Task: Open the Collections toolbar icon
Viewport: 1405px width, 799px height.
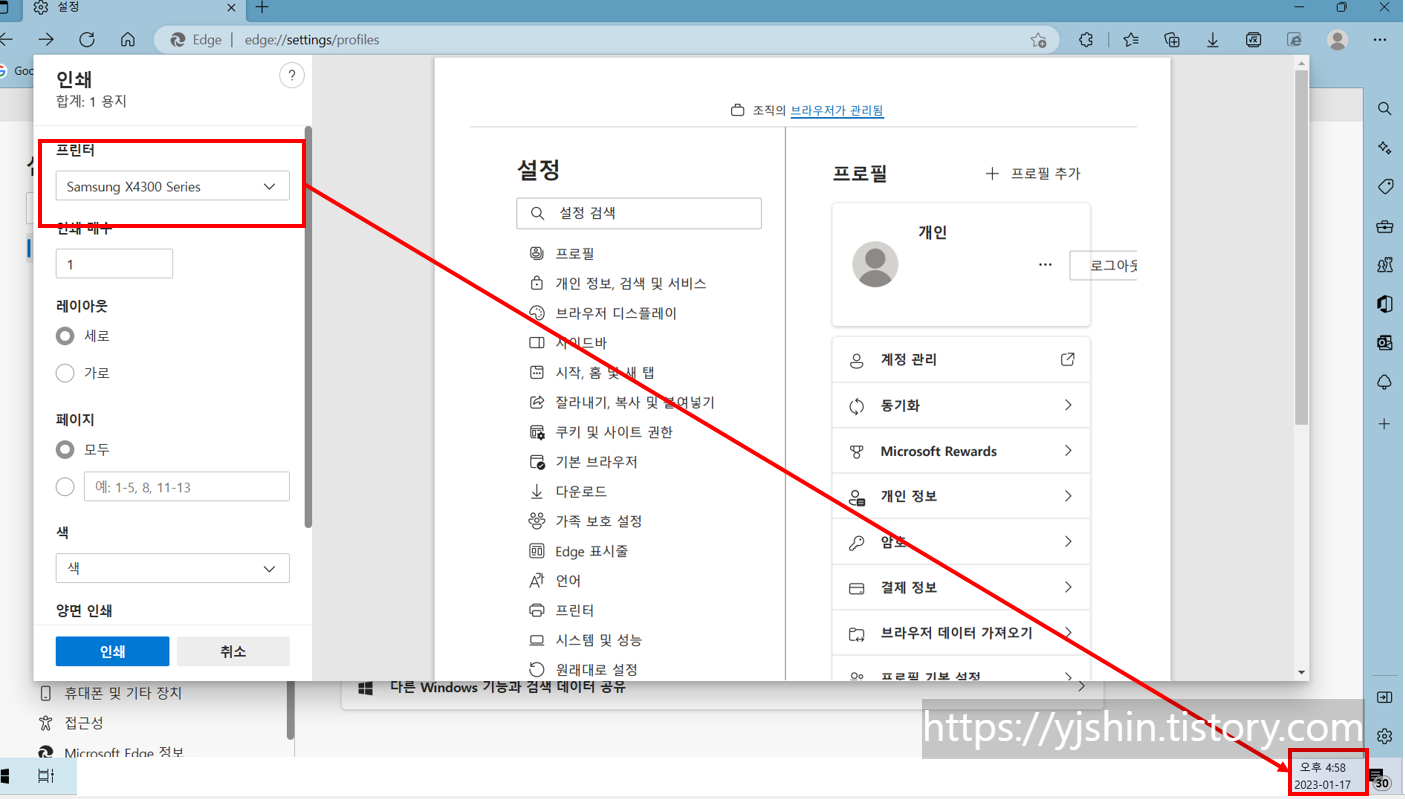Action: point(1172,40)
